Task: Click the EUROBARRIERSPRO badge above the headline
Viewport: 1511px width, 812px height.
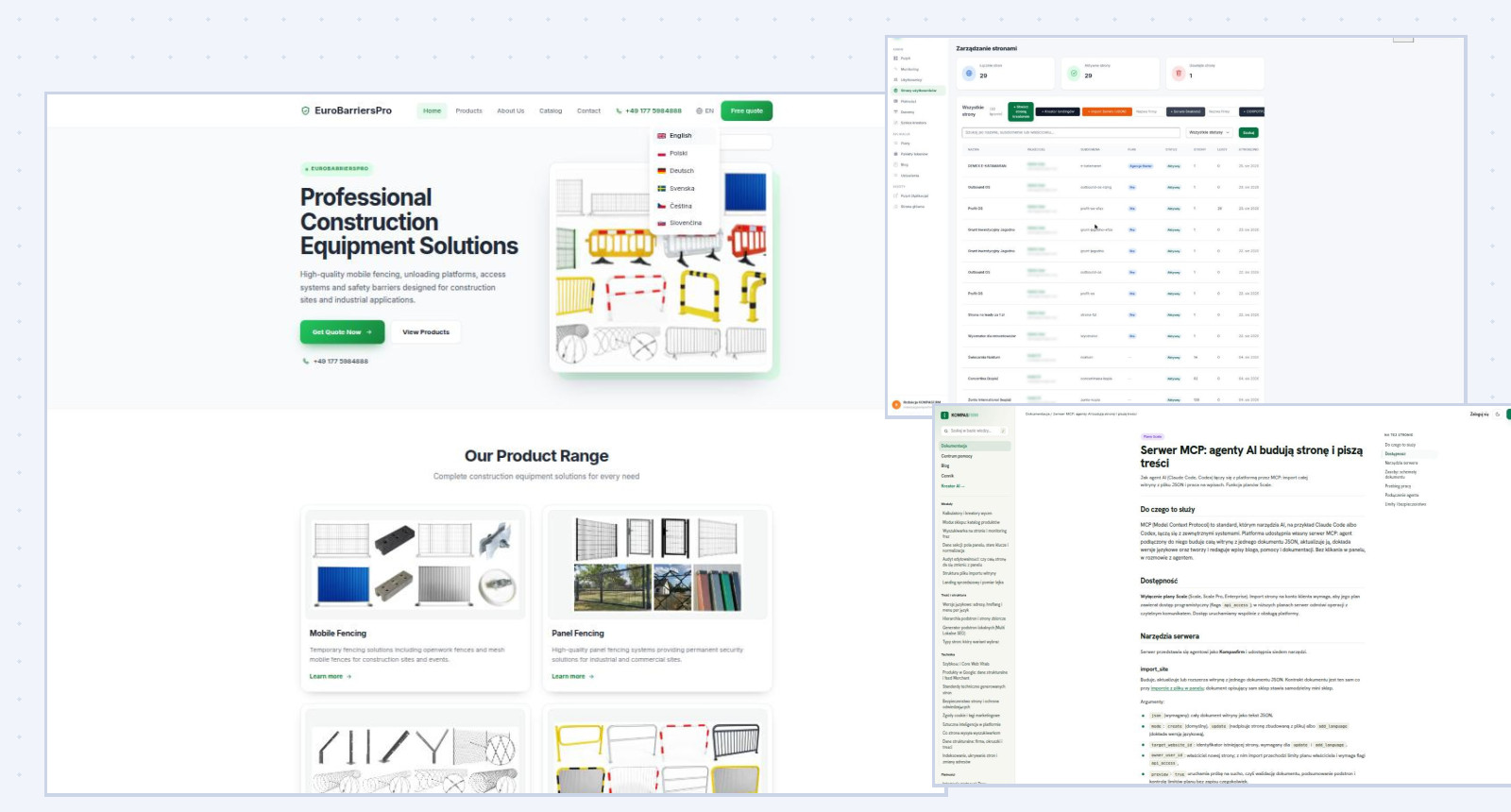Action: [337, 169]
